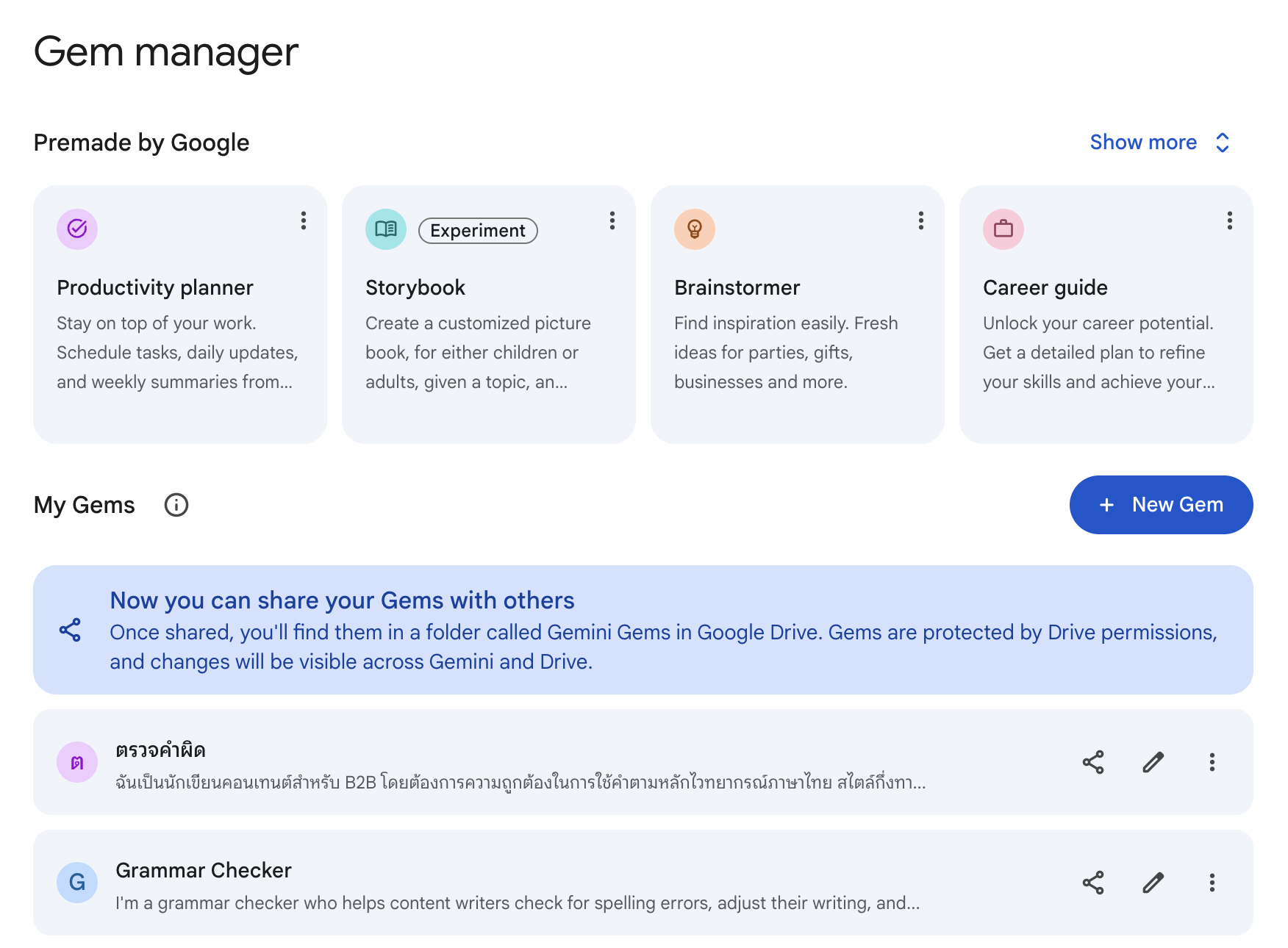Screen dimensions: 1288x948
Task: Open Career guide three-dot menu
Action: point(1229,220)
